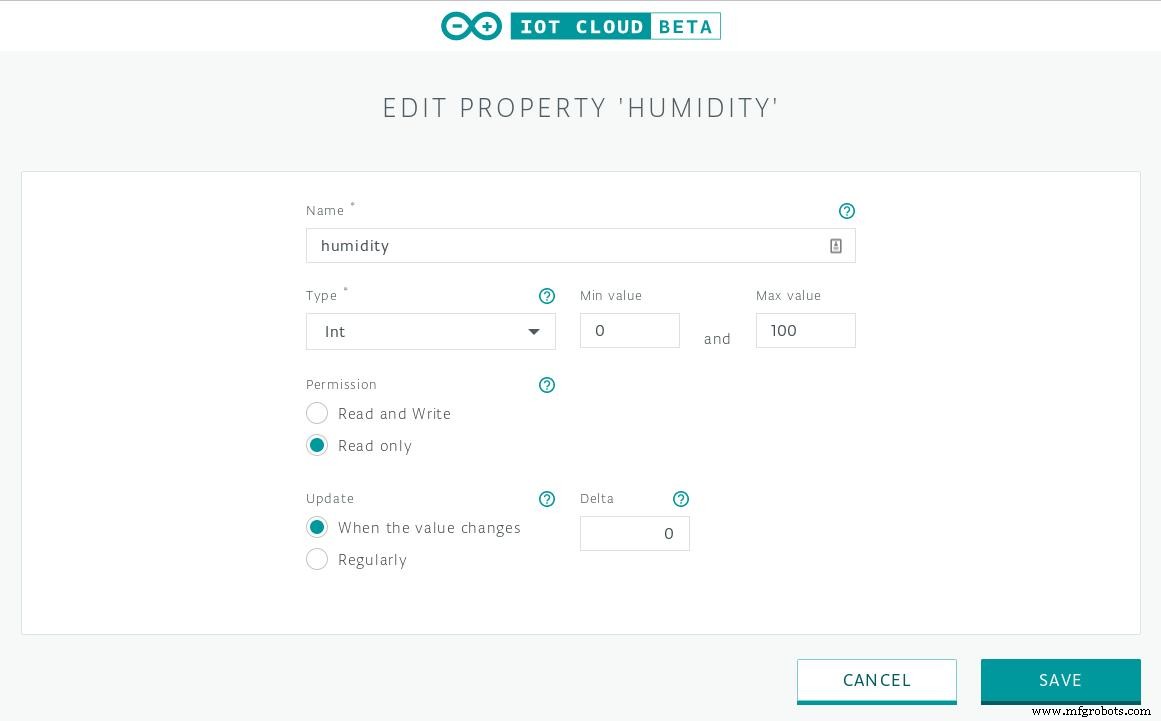Image resolution: width=1161 pixels, height=721 pixels.
Task: Click inside the Min value field
Action: pos(629,330)
